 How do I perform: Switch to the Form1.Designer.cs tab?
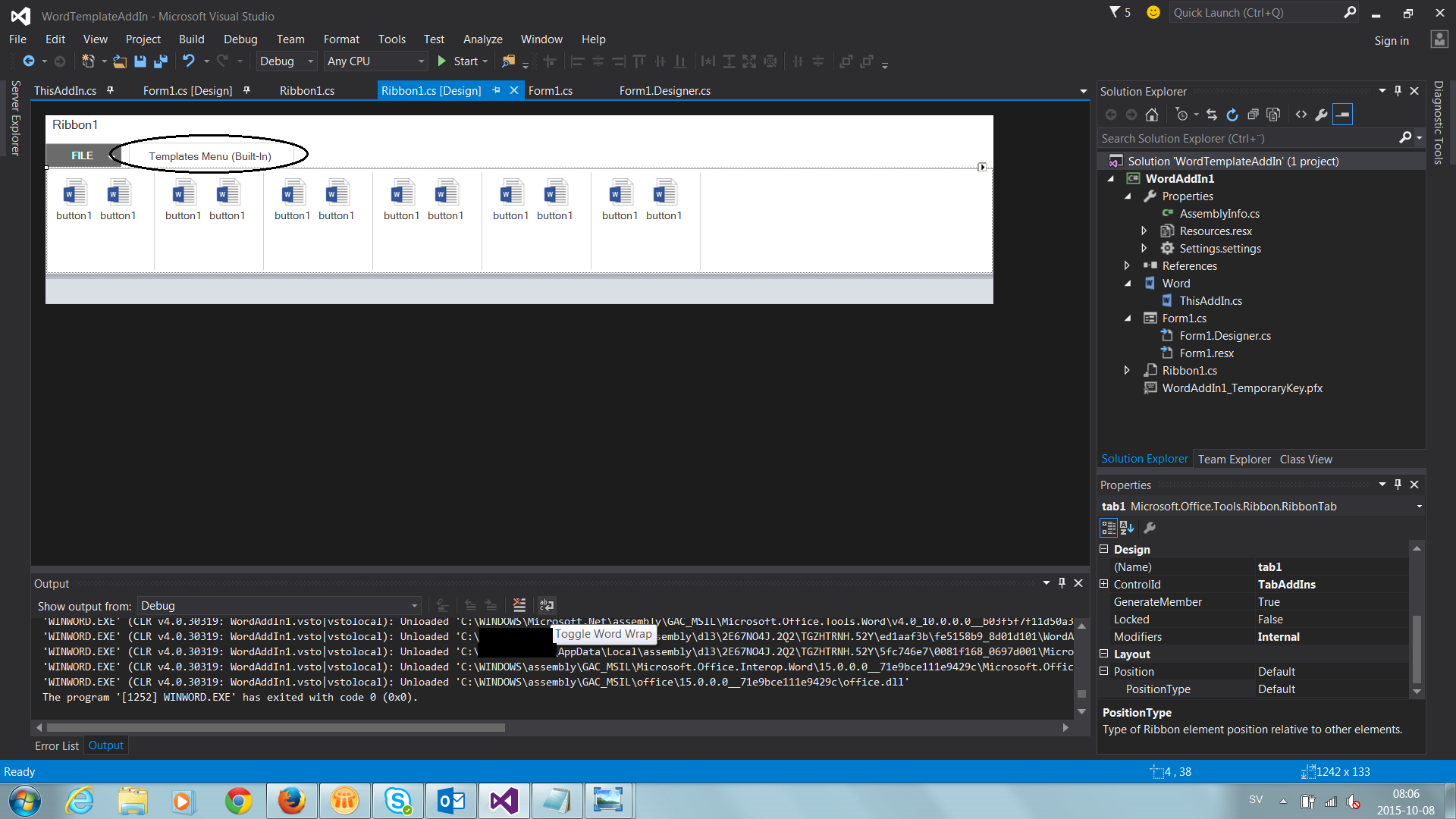coord(664,91)
